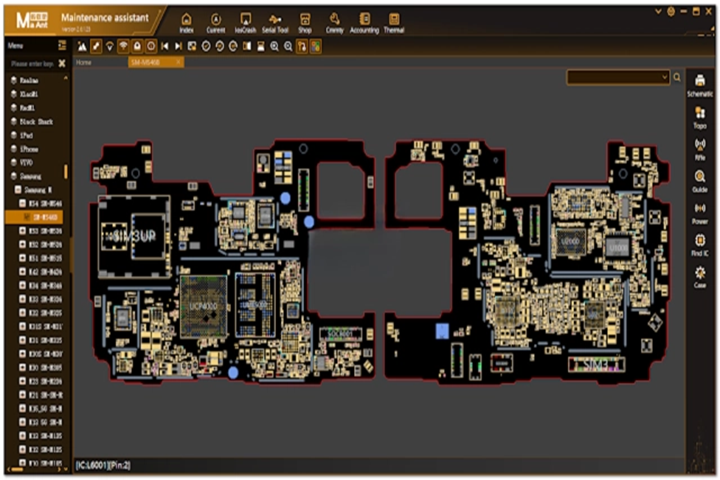Open the component search dropdown

[x=617, y=77]
